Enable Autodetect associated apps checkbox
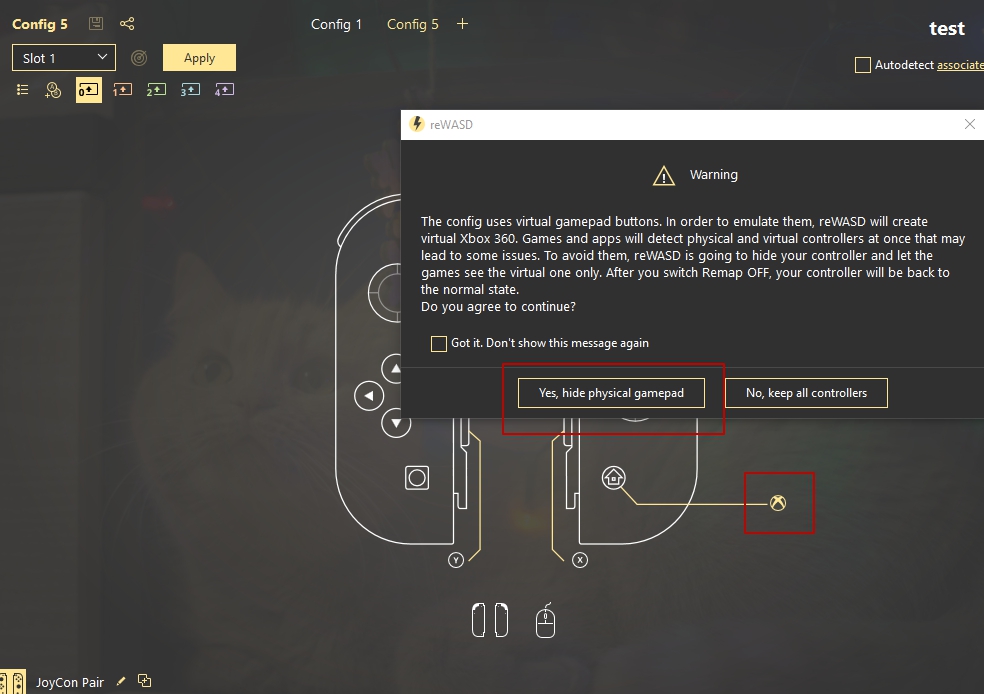 [x=863, y=65]
